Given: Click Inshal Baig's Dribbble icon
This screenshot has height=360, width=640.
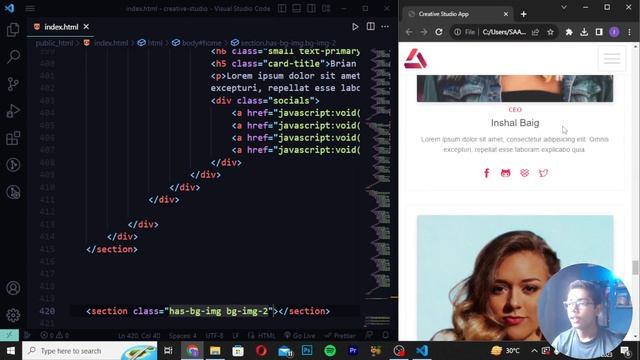Looking at the screenshot, I should 524,173.
